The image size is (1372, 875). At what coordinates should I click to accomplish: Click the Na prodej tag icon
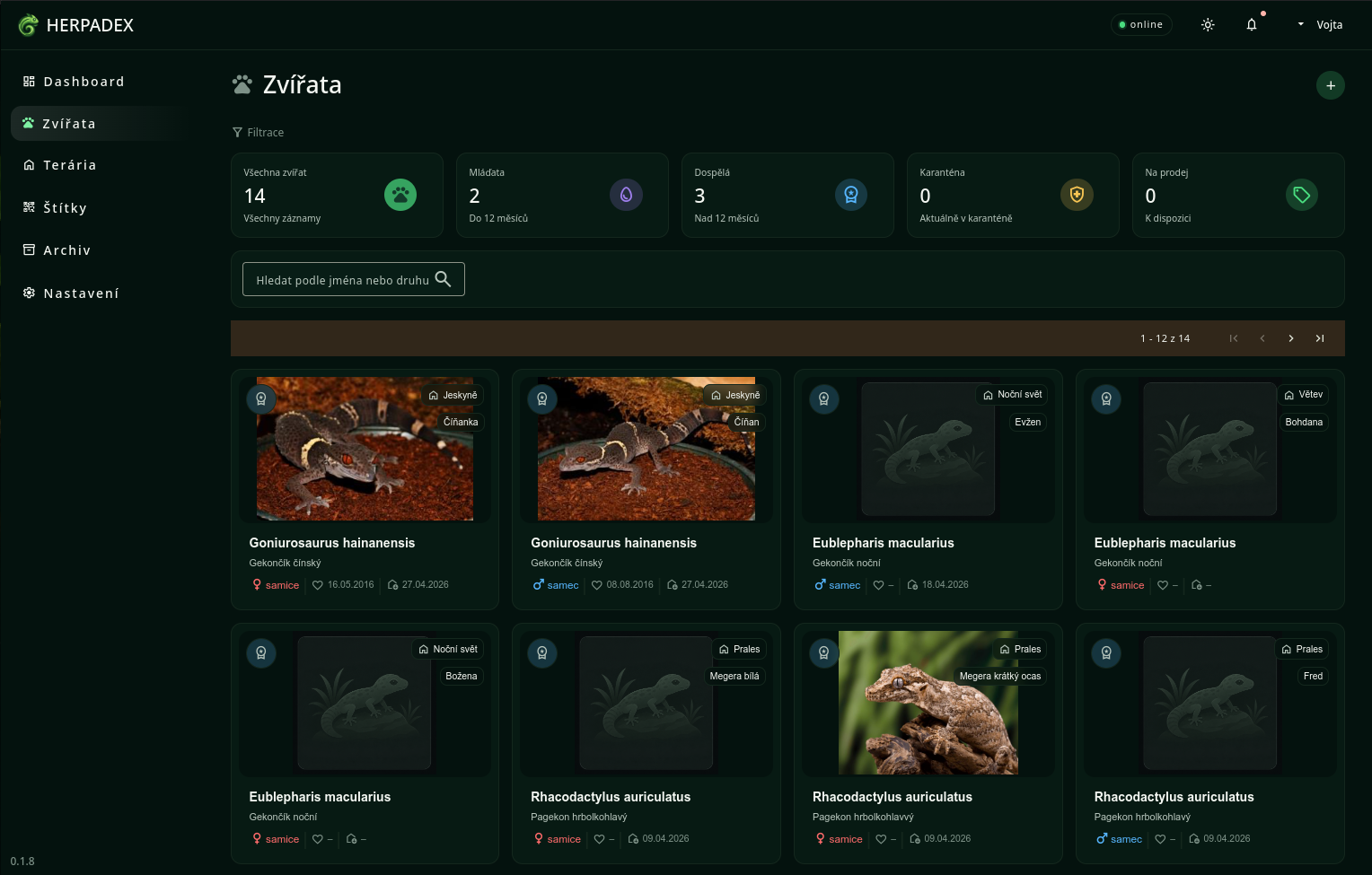(x=1302, y=195)
